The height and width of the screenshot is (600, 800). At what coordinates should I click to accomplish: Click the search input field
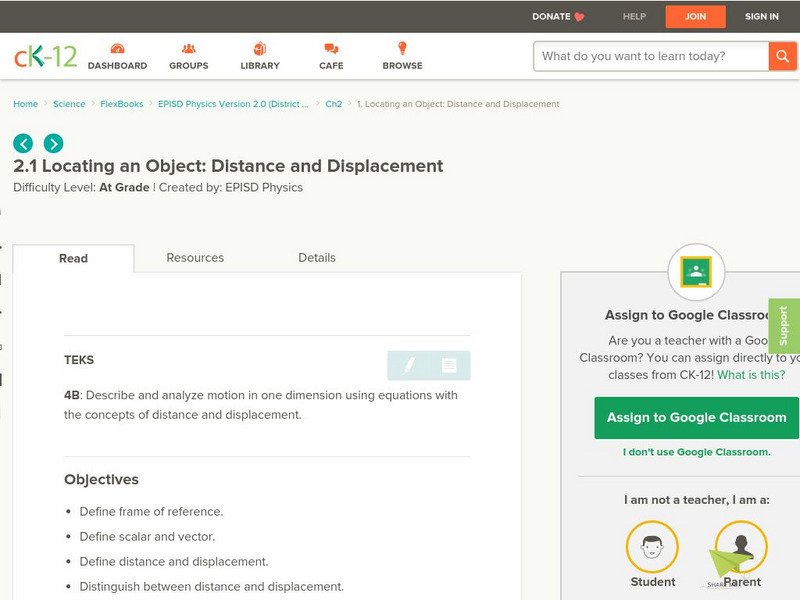coord(645,56)
